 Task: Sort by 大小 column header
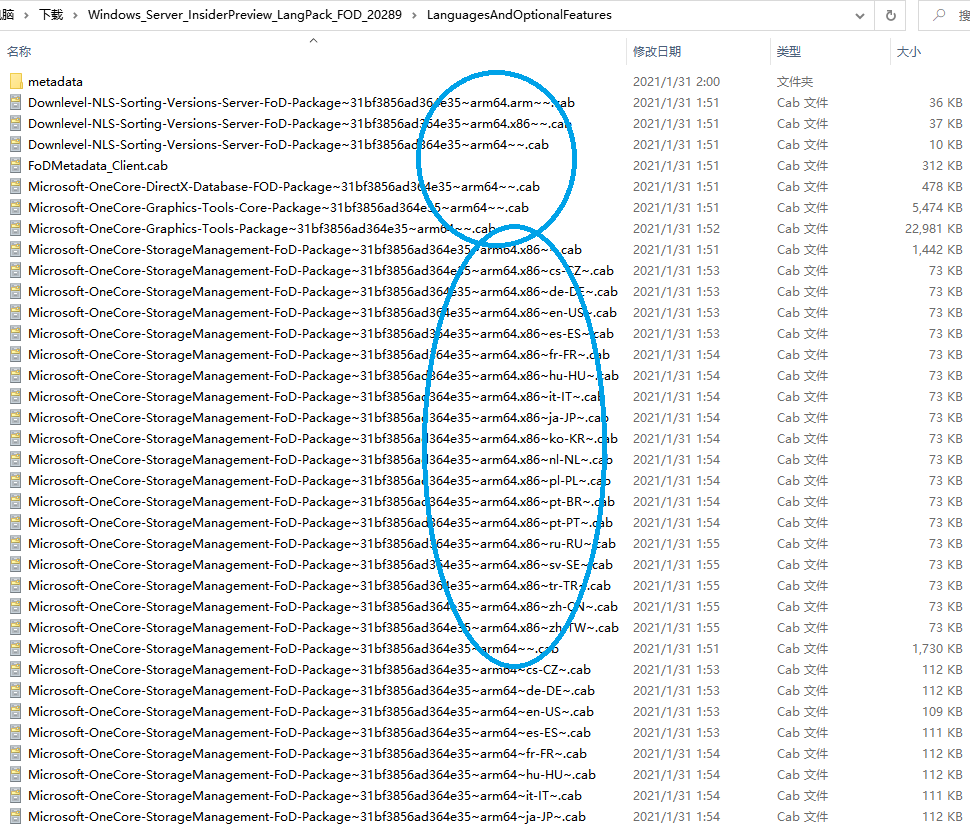(909, 52)
